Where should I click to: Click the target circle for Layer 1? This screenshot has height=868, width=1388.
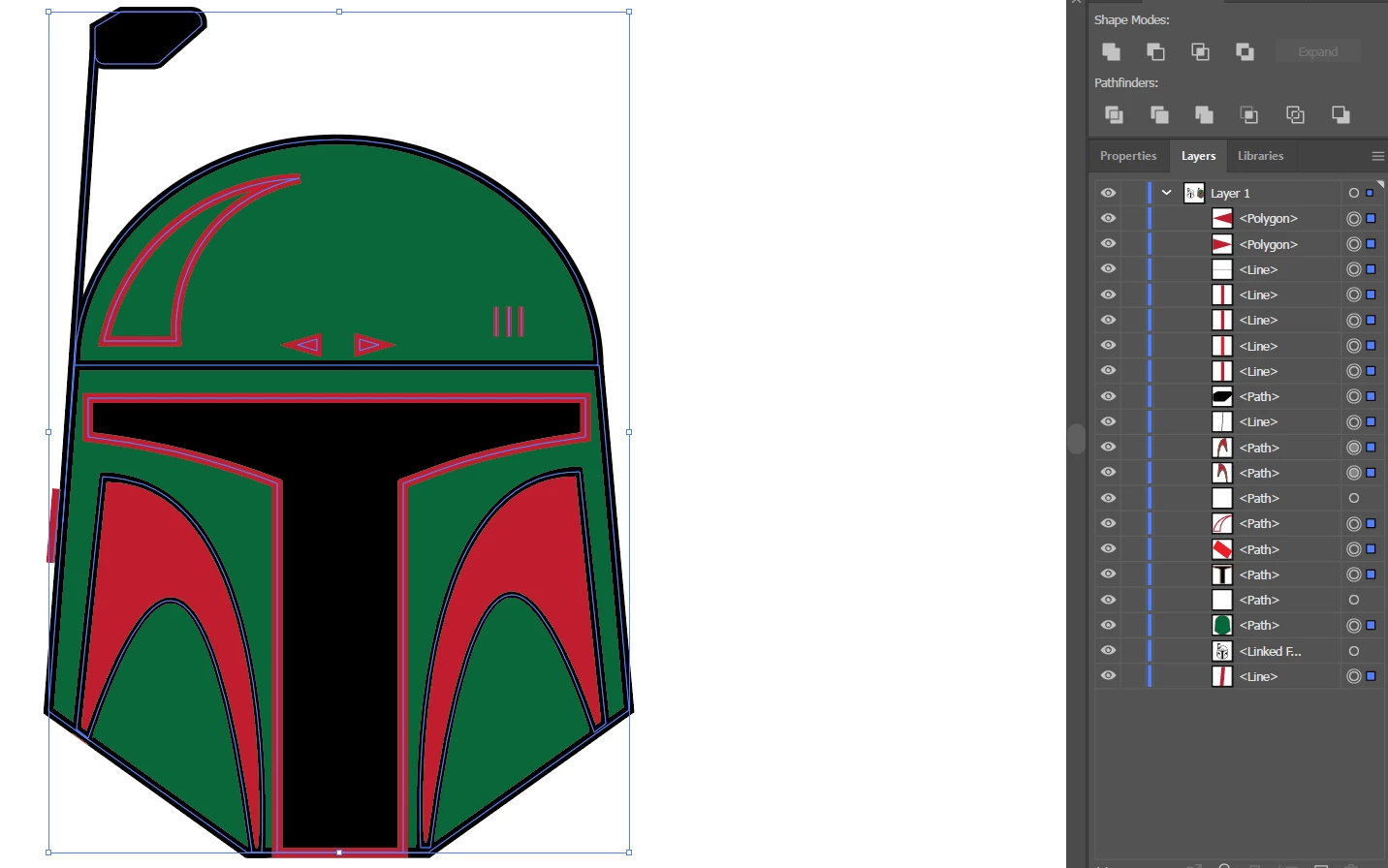pyautogui.click(x=1354, y=193)
